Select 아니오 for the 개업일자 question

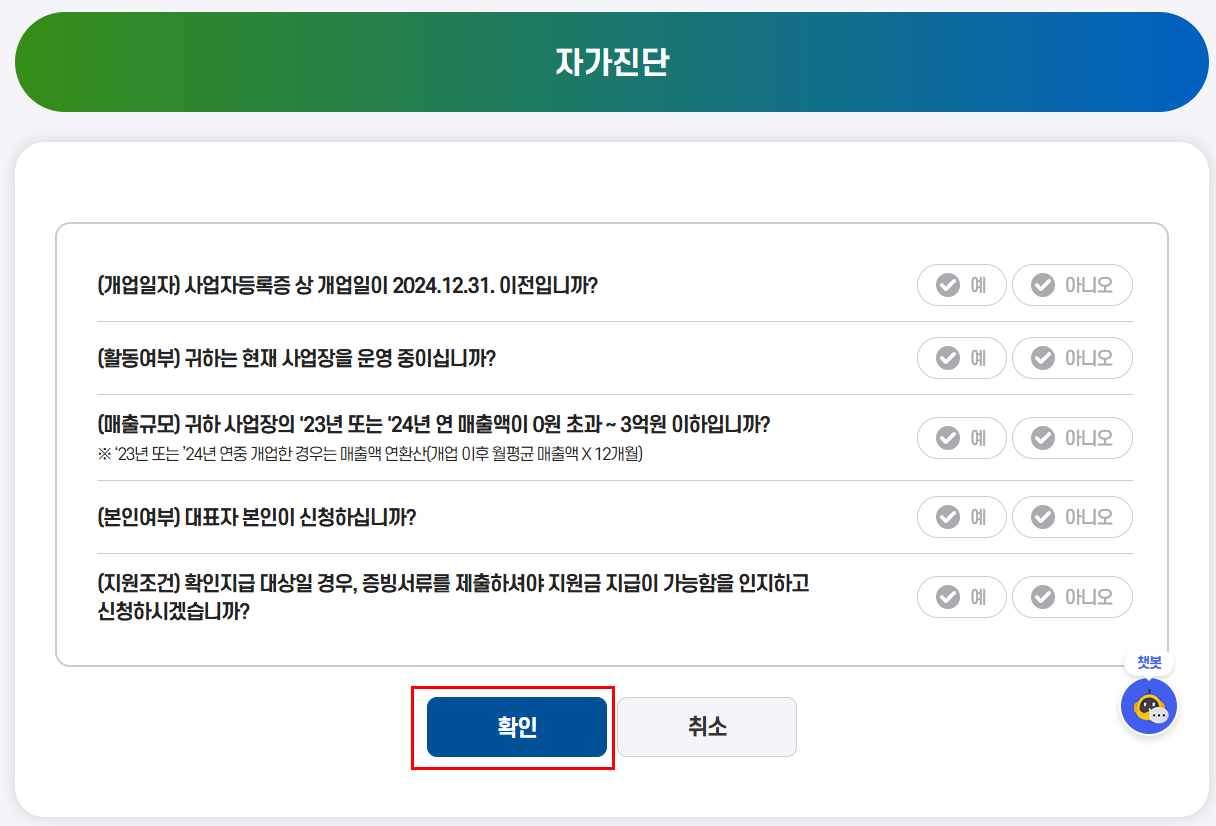[x=1072, y=285]
